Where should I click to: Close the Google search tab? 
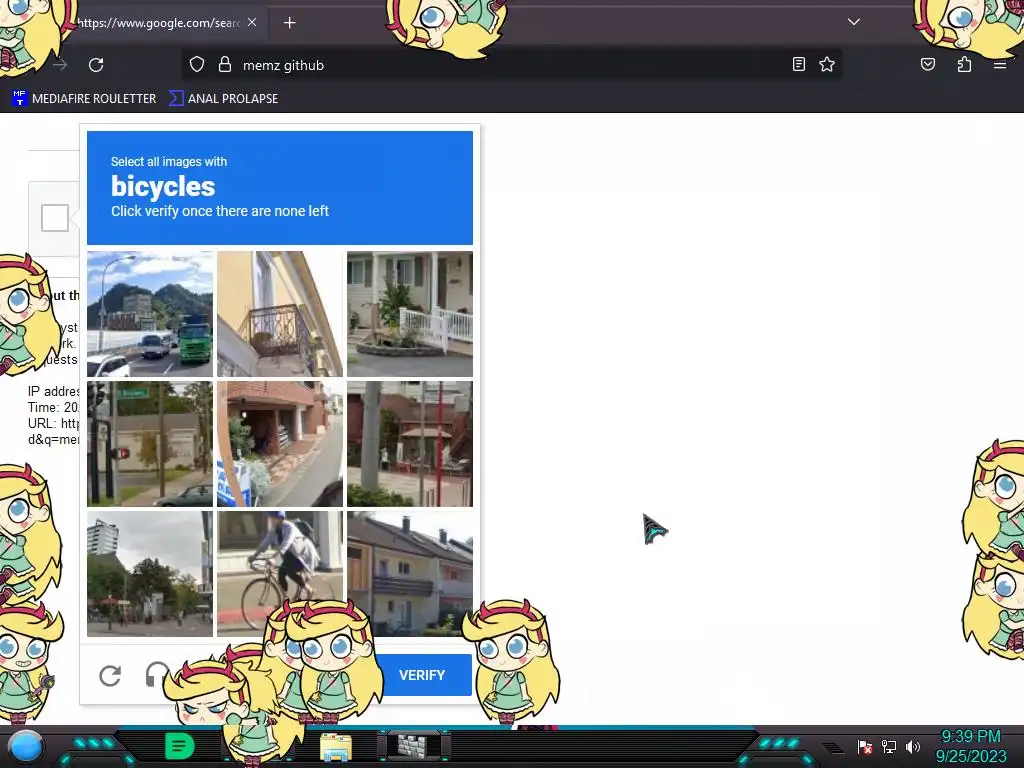(x=252, y=22)
